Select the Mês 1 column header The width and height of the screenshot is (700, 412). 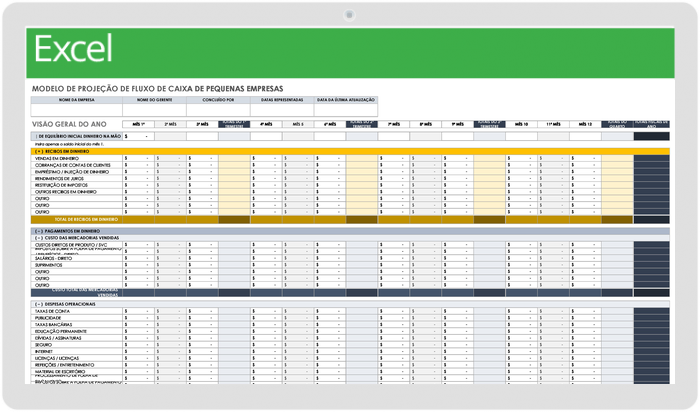pyautogui.click(x=140, y=124)
